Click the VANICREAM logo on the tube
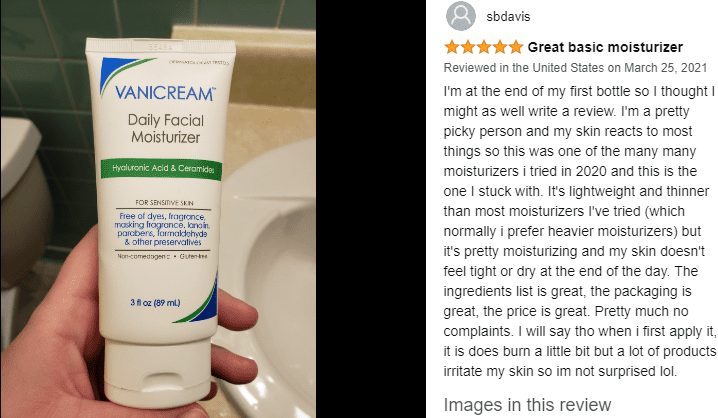Viewport: 718px width, 418px height. [x=164, y=93]
